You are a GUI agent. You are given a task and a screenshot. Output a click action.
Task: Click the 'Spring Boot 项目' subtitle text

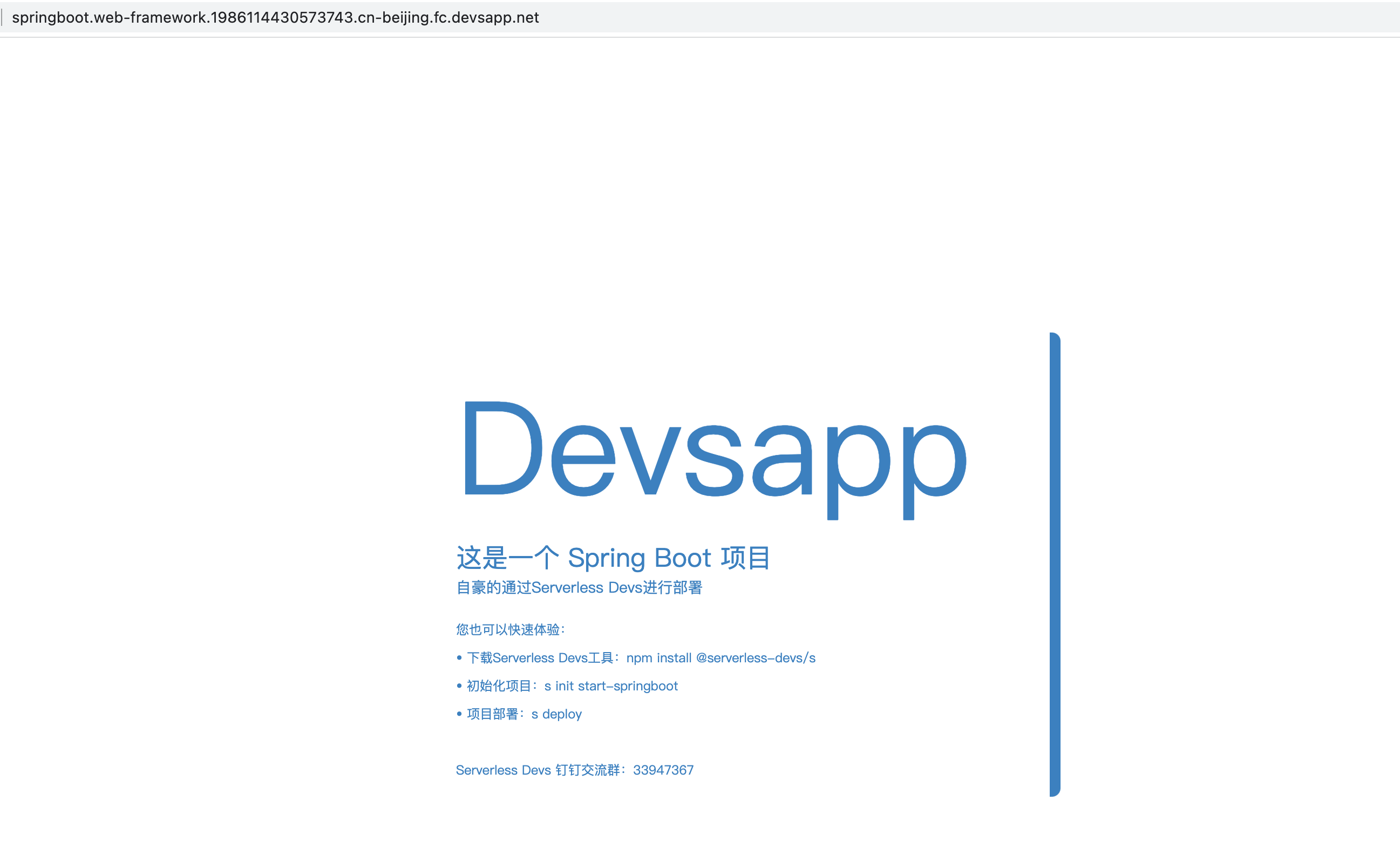pos(669,558)
